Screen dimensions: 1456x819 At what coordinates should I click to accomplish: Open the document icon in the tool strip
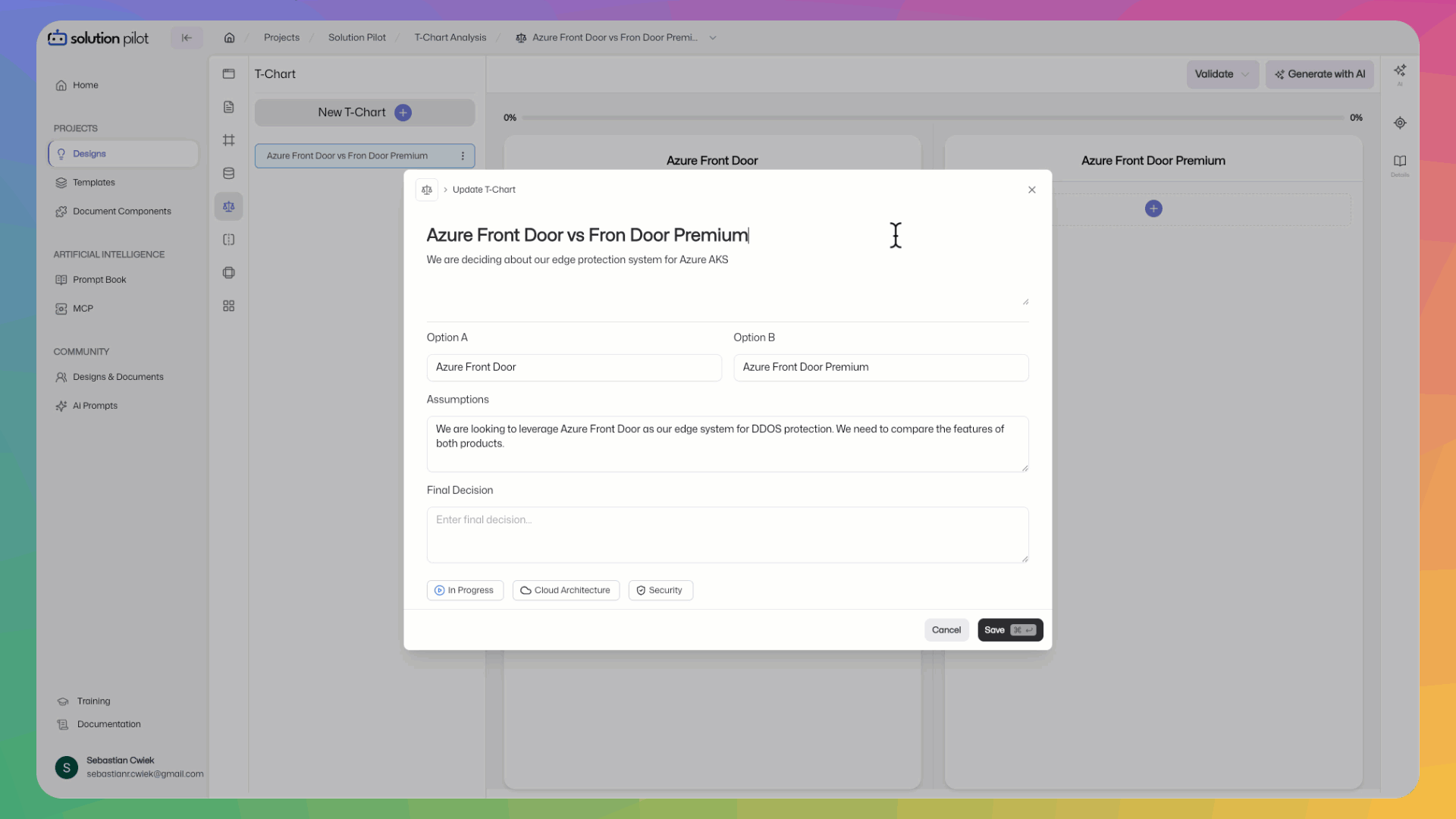point(228,107)
